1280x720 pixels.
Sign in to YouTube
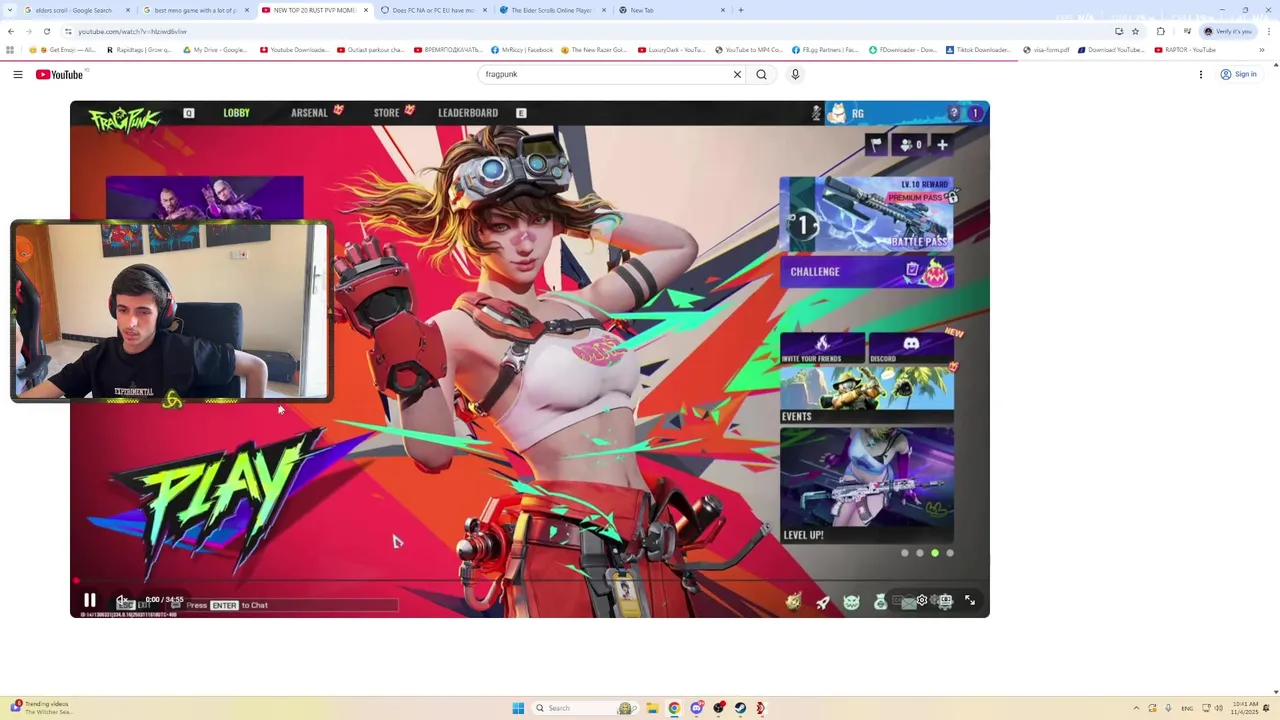(1239, 74)
